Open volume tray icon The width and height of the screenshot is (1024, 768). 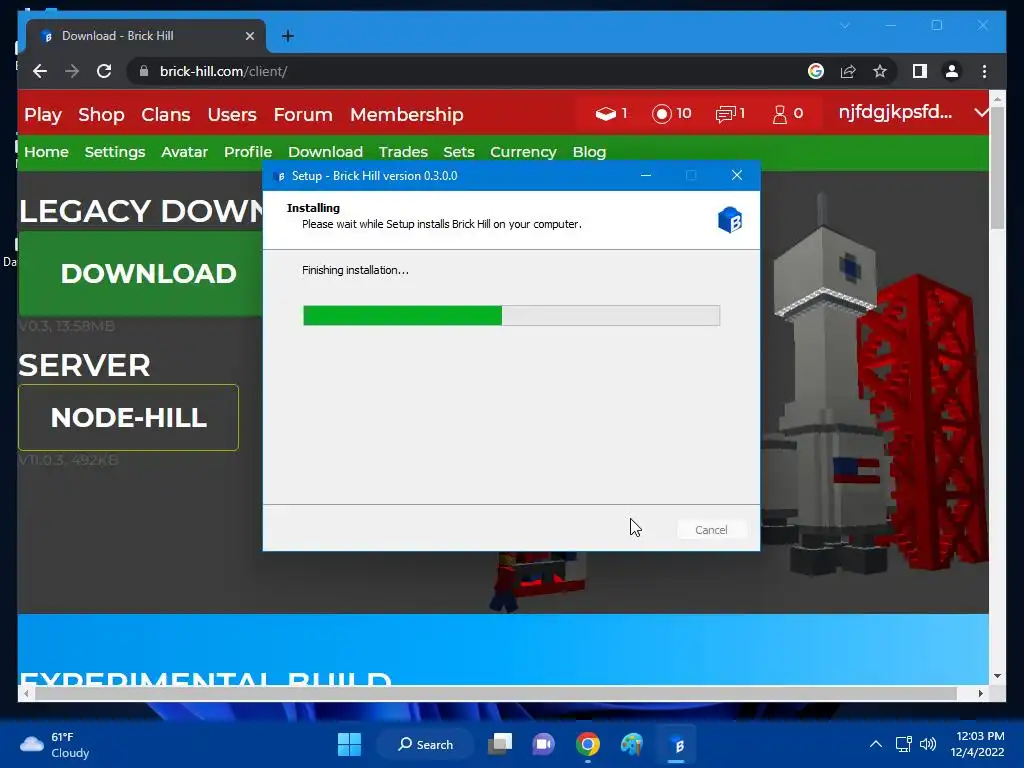coord(928,744)
